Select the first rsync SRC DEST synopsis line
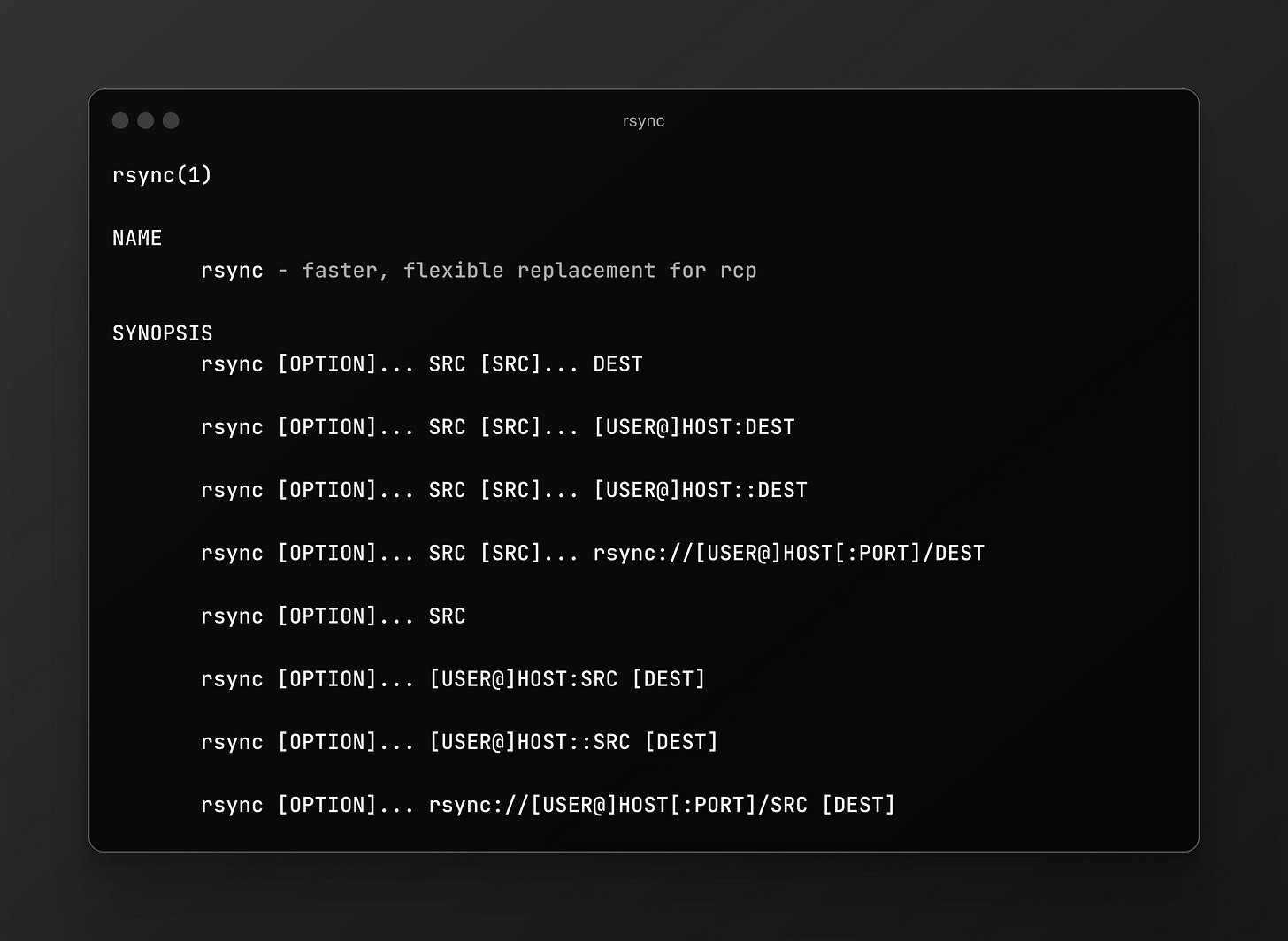 click(421, 363)
